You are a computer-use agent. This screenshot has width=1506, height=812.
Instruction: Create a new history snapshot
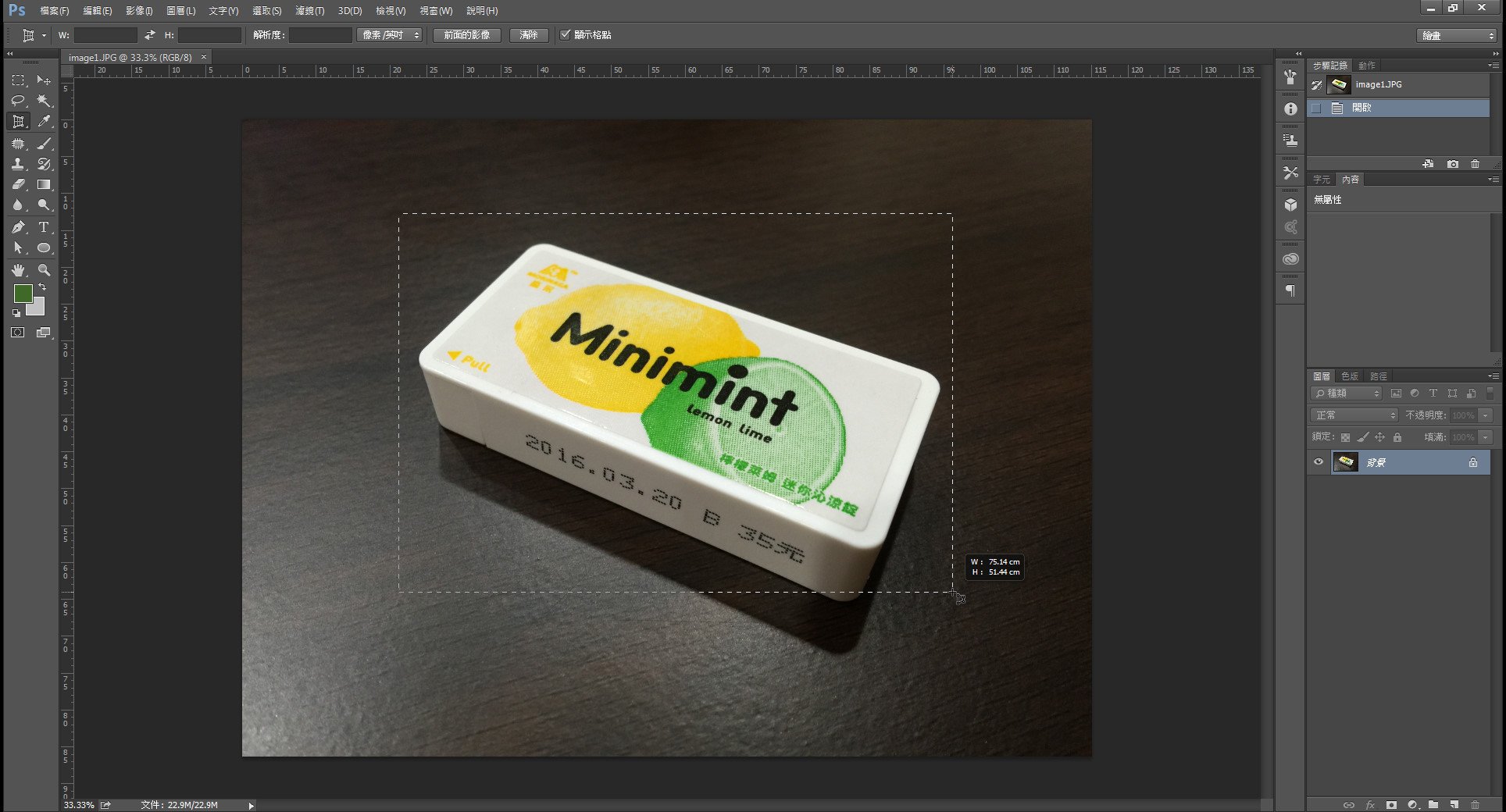(1452, 164)
